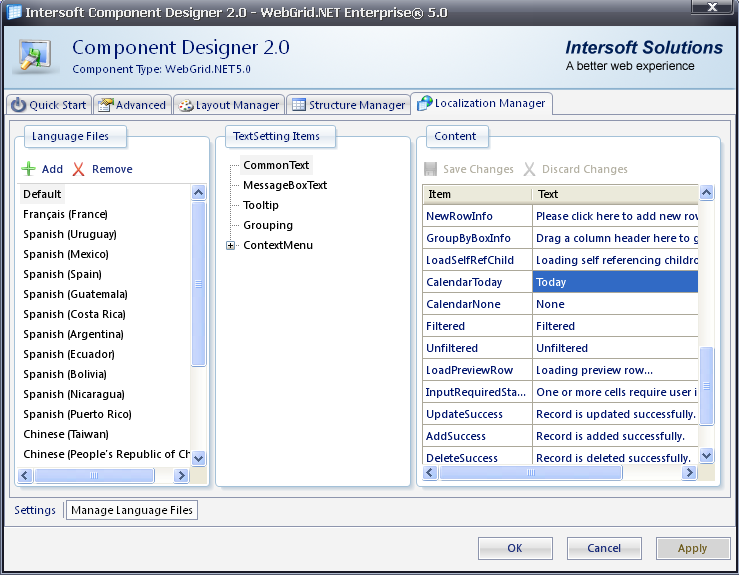Image resolution: width=739 pixels, height=575 pixels.
Task: Click the language list scroll down arrow
Action: [x=199, y=458]
